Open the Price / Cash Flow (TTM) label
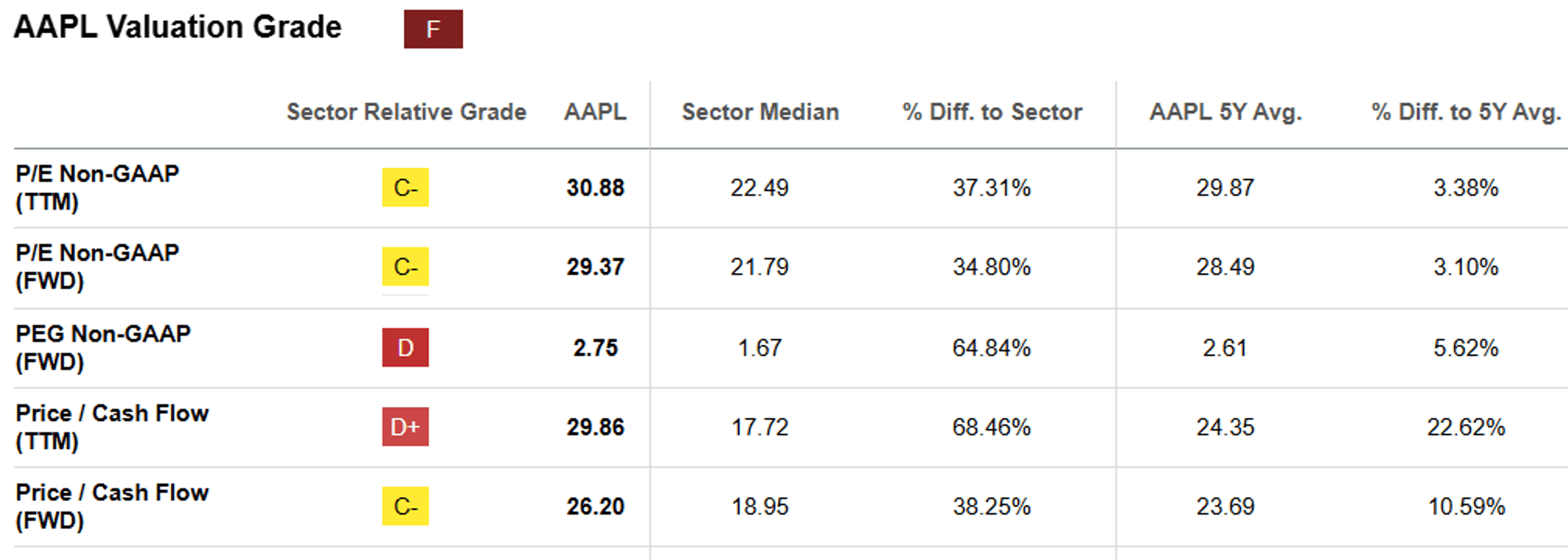 [112, 427]
